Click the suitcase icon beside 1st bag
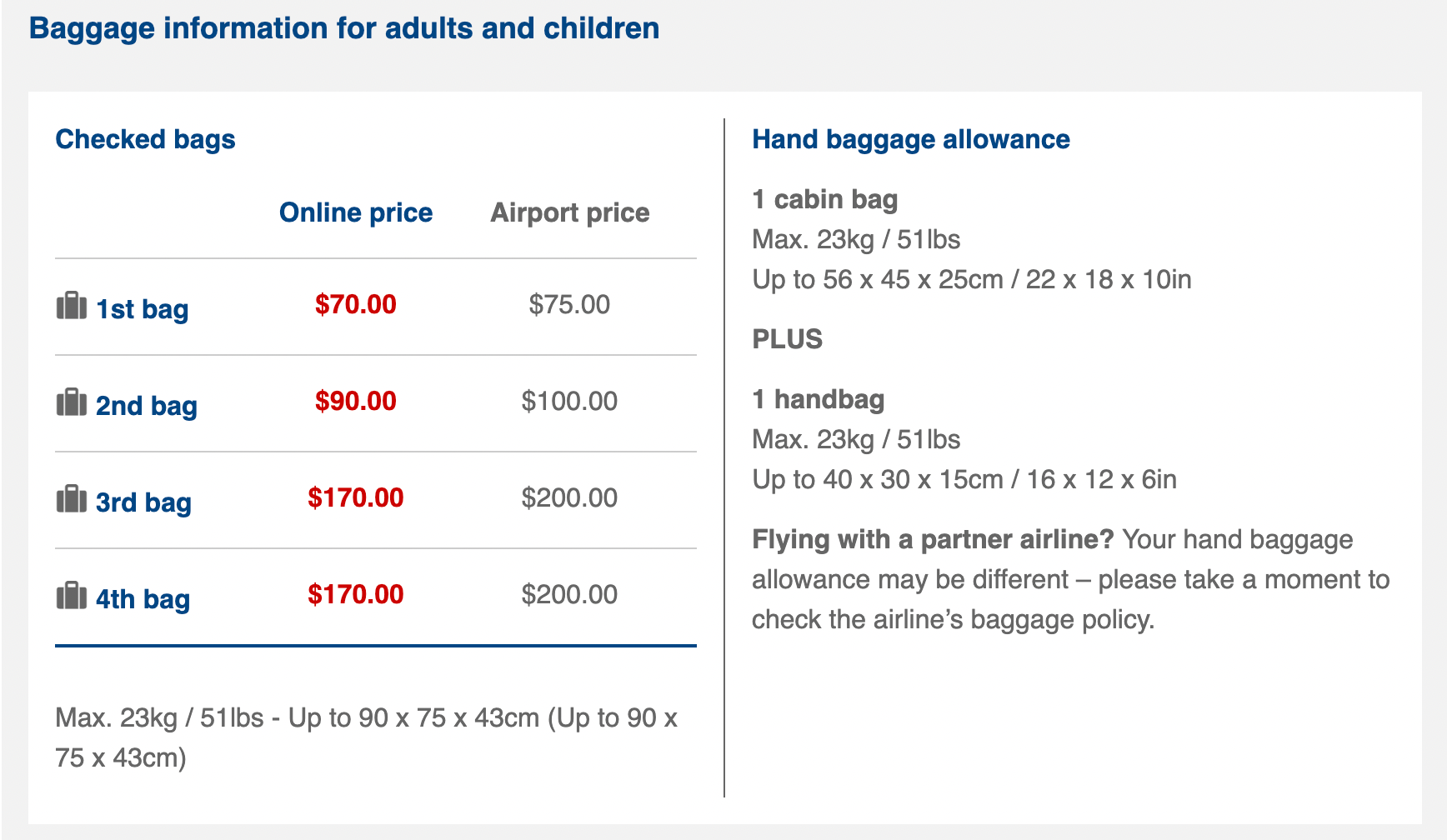This screenshot has width=1447, height=840. click(71, 306)
